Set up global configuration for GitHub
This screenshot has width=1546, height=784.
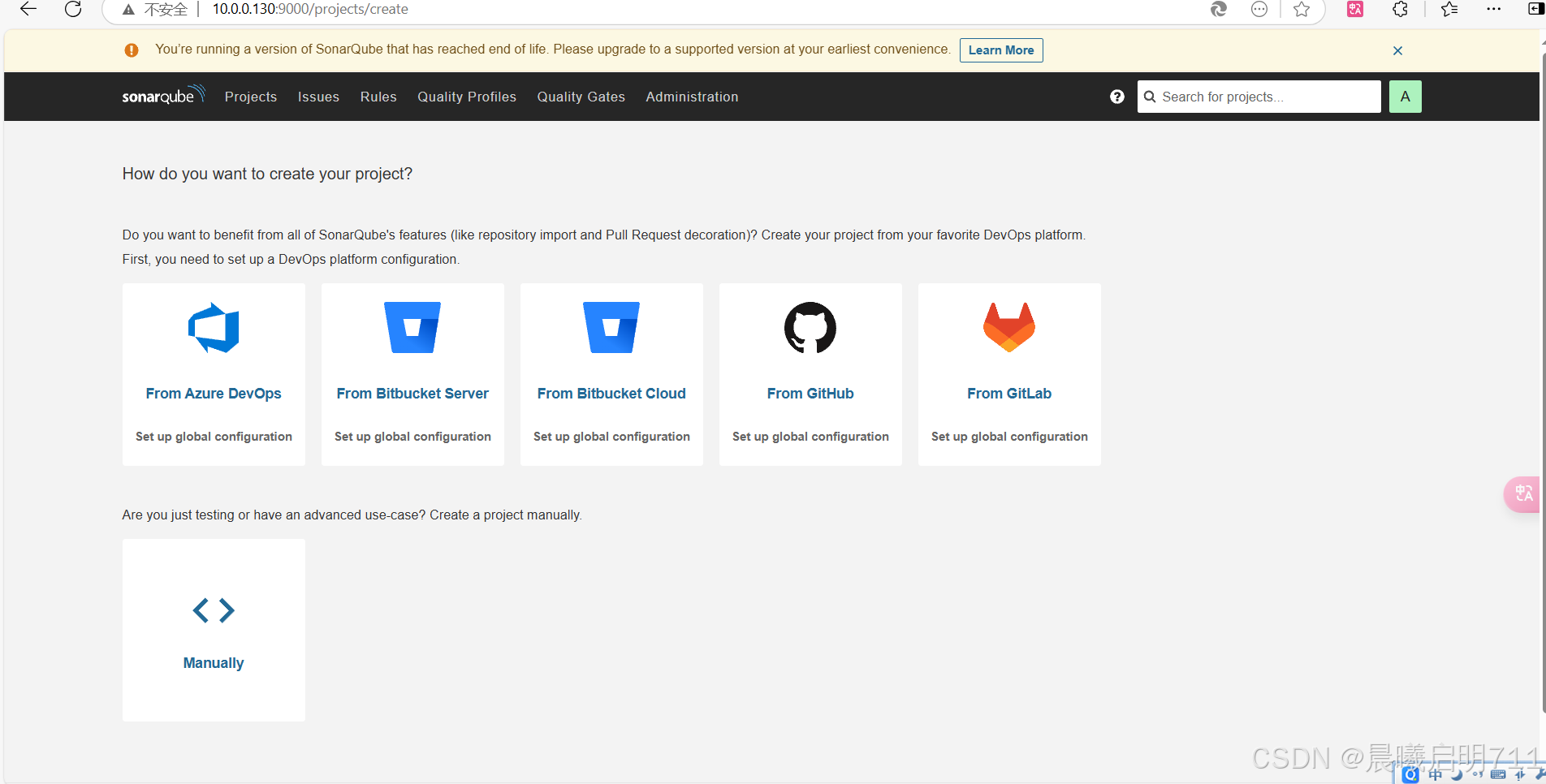click(x=810, y=437)
